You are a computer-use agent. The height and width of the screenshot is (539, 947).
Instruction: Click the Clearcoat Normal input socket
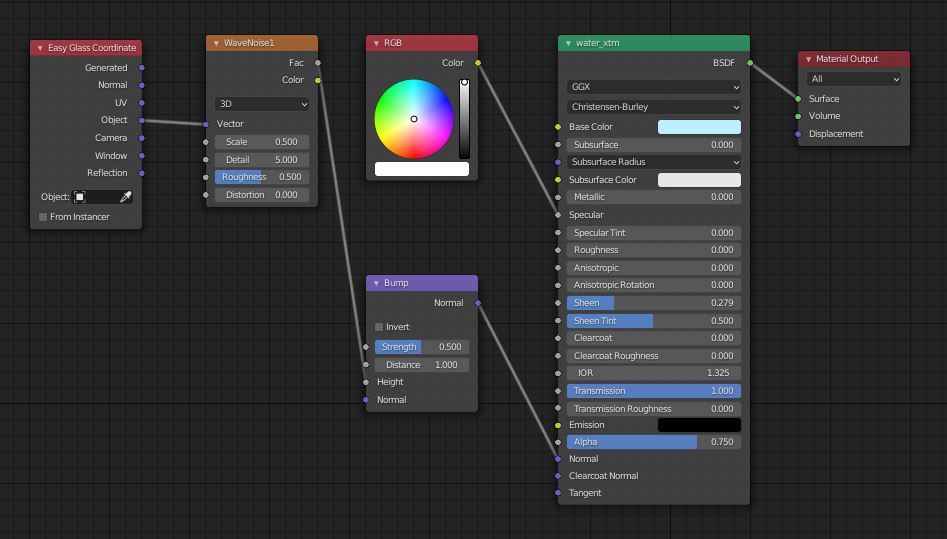coord(558,476)
